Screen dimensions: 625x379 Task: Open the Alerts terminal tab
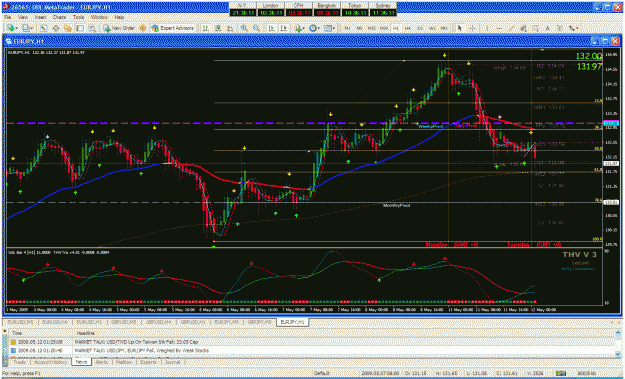pyautogui.click(x=102, y=362)
